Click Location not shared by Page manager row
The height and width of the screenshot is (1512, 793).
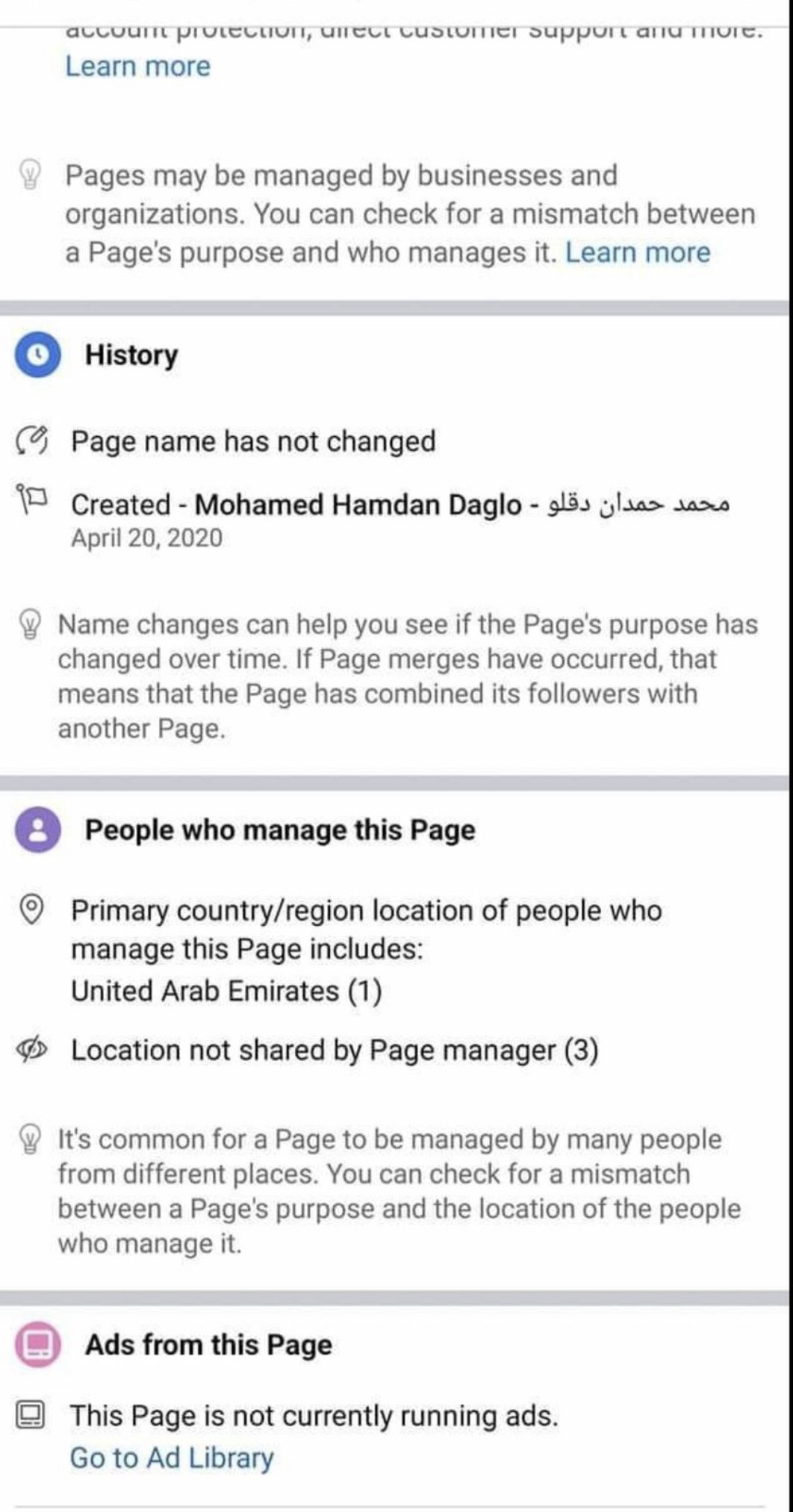pyautogui.click(x=335, y=1051)
